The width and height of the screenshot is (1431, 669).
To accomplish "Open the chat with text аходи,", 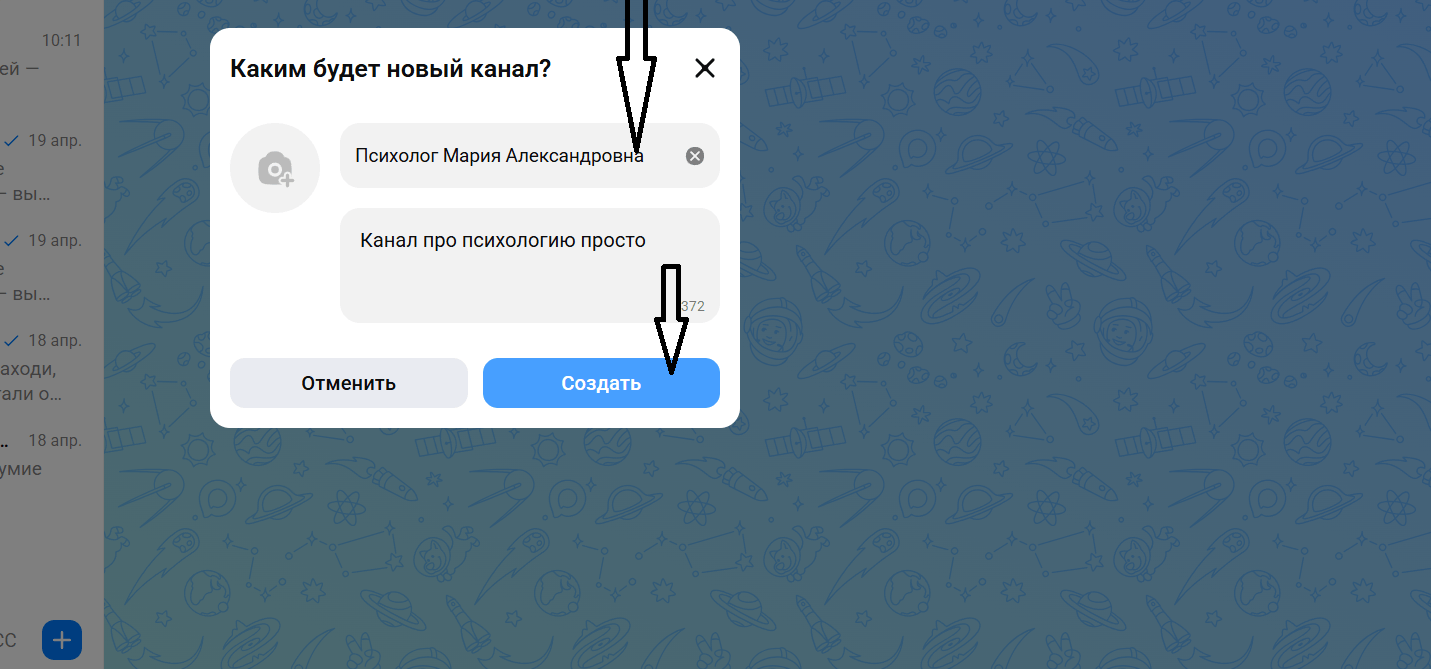I will tap(52, 368).
